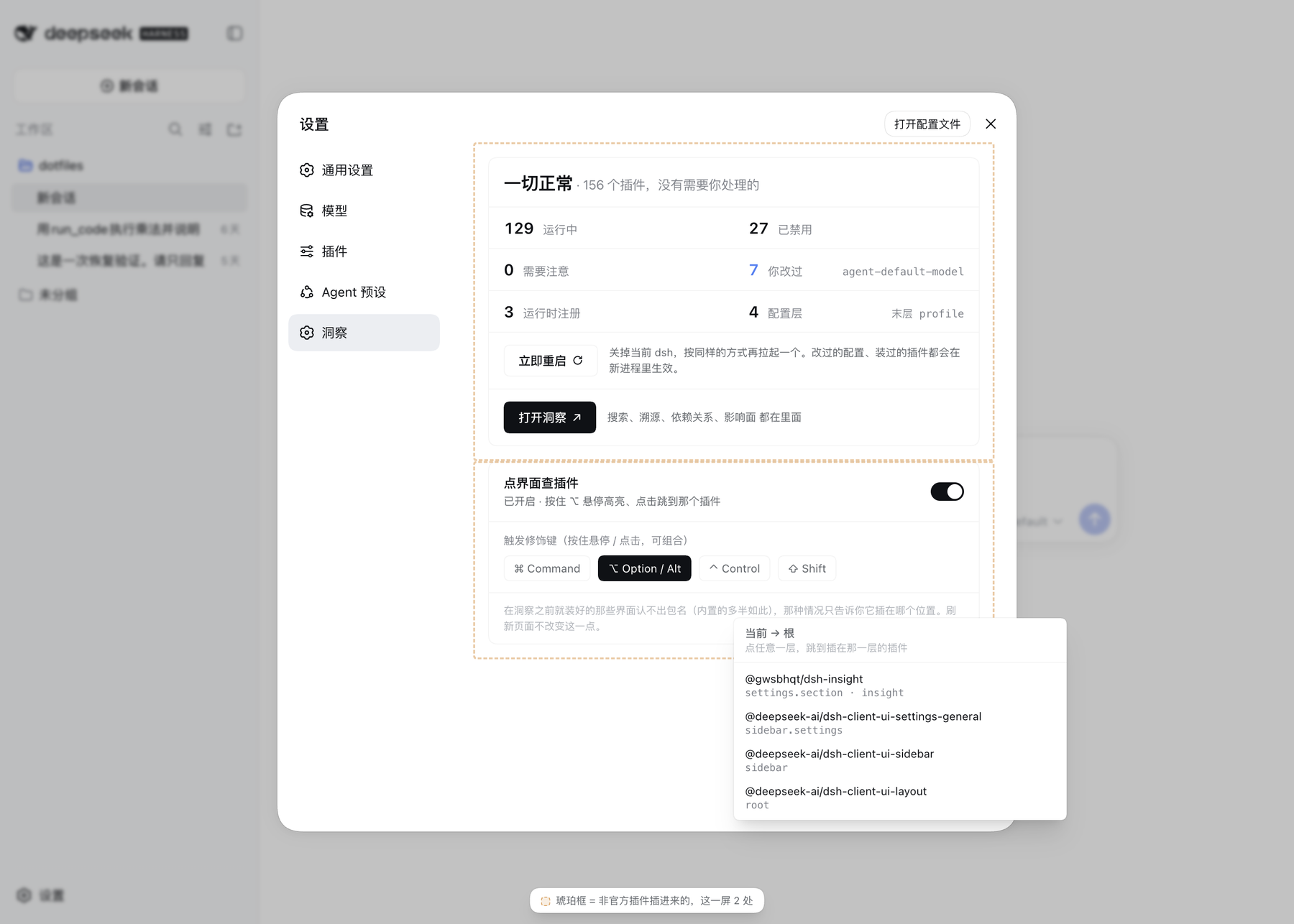Open the 设置 entry at the sidebar bottom
The image size is (1294, 924).
pos(41,895)
